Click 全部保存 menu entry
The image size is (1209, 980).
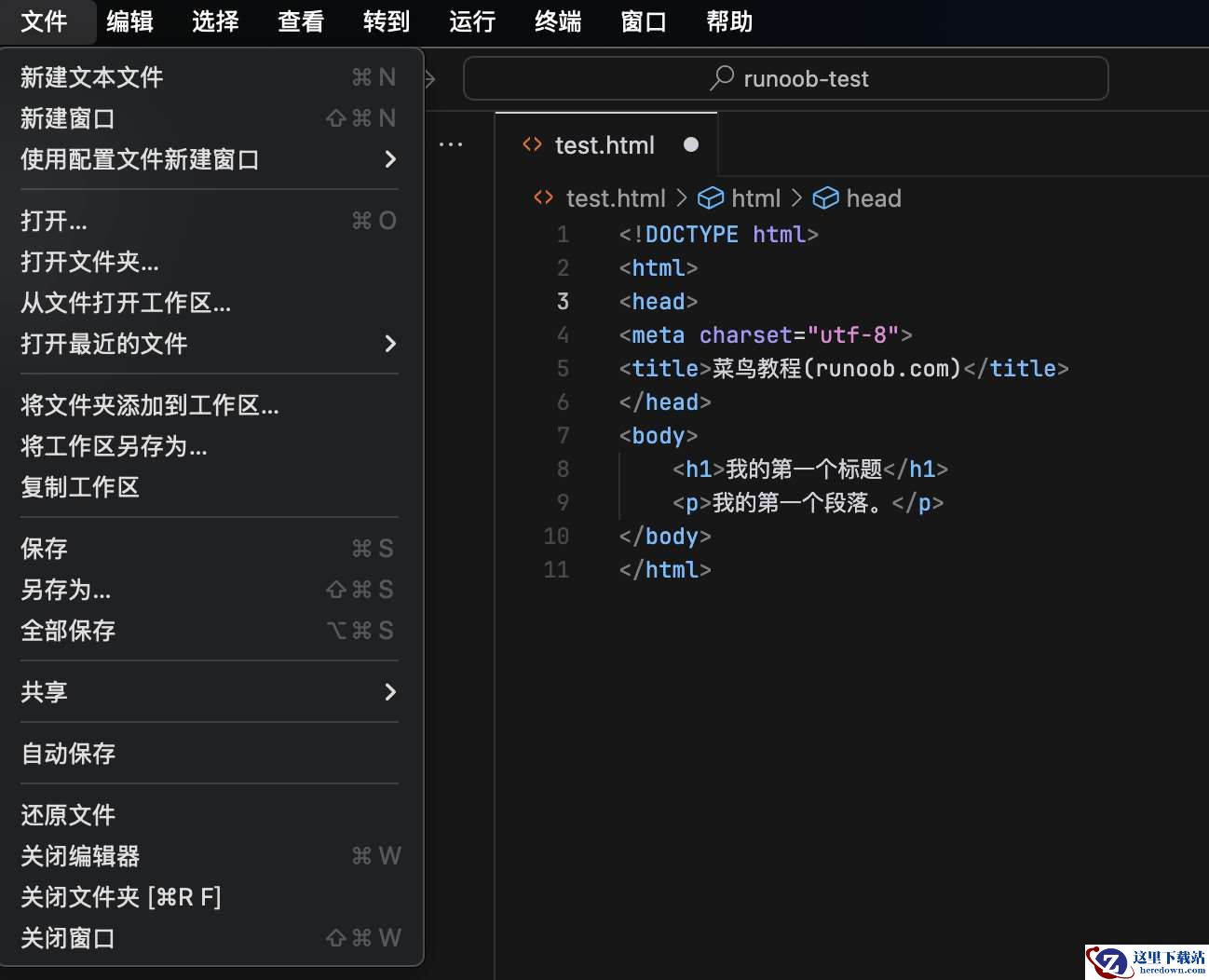pyautogui.click(x=211, y=631)
